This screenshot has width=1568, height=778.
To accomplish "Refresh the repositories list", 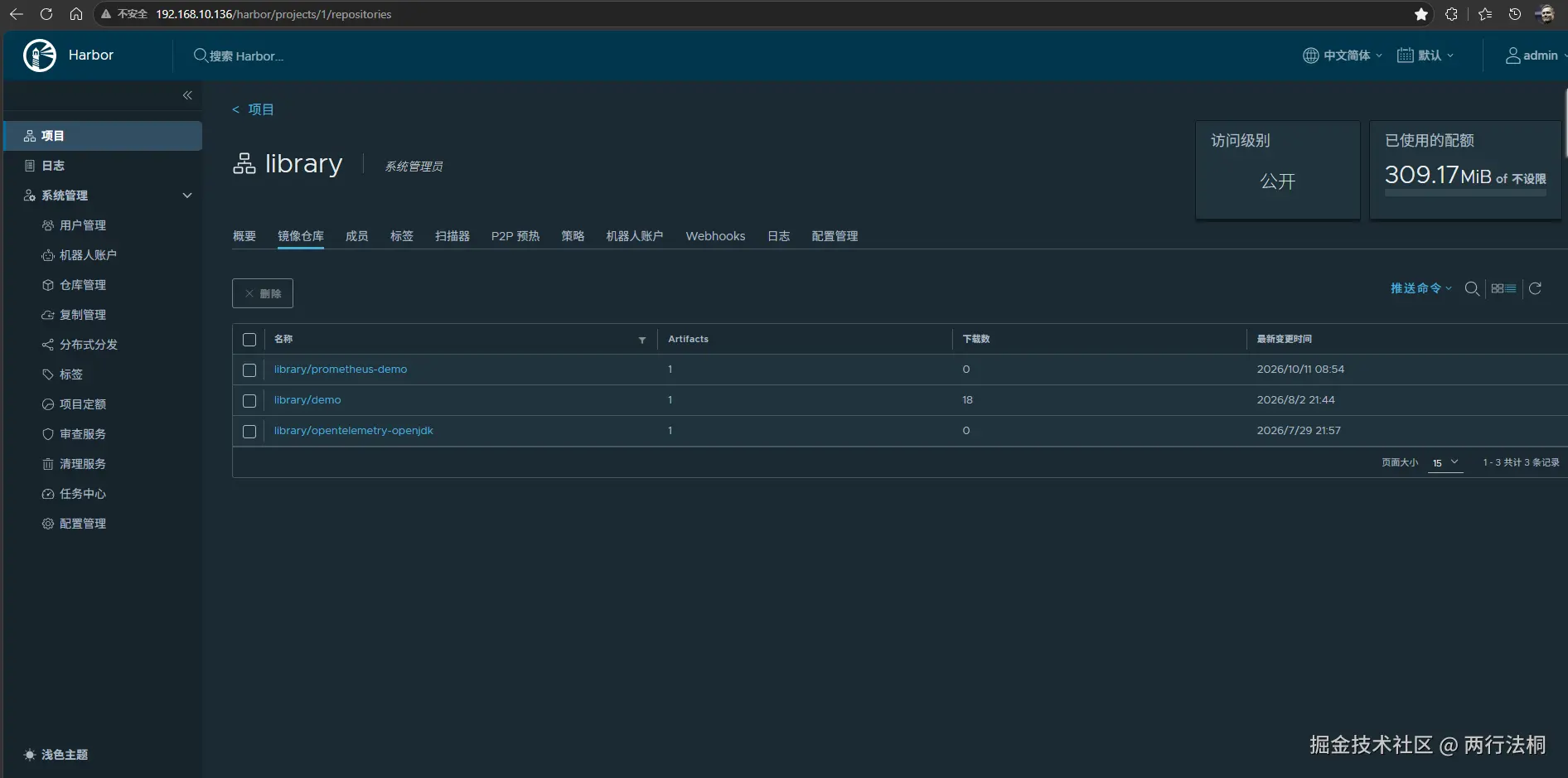I will tap(1535, 288).
